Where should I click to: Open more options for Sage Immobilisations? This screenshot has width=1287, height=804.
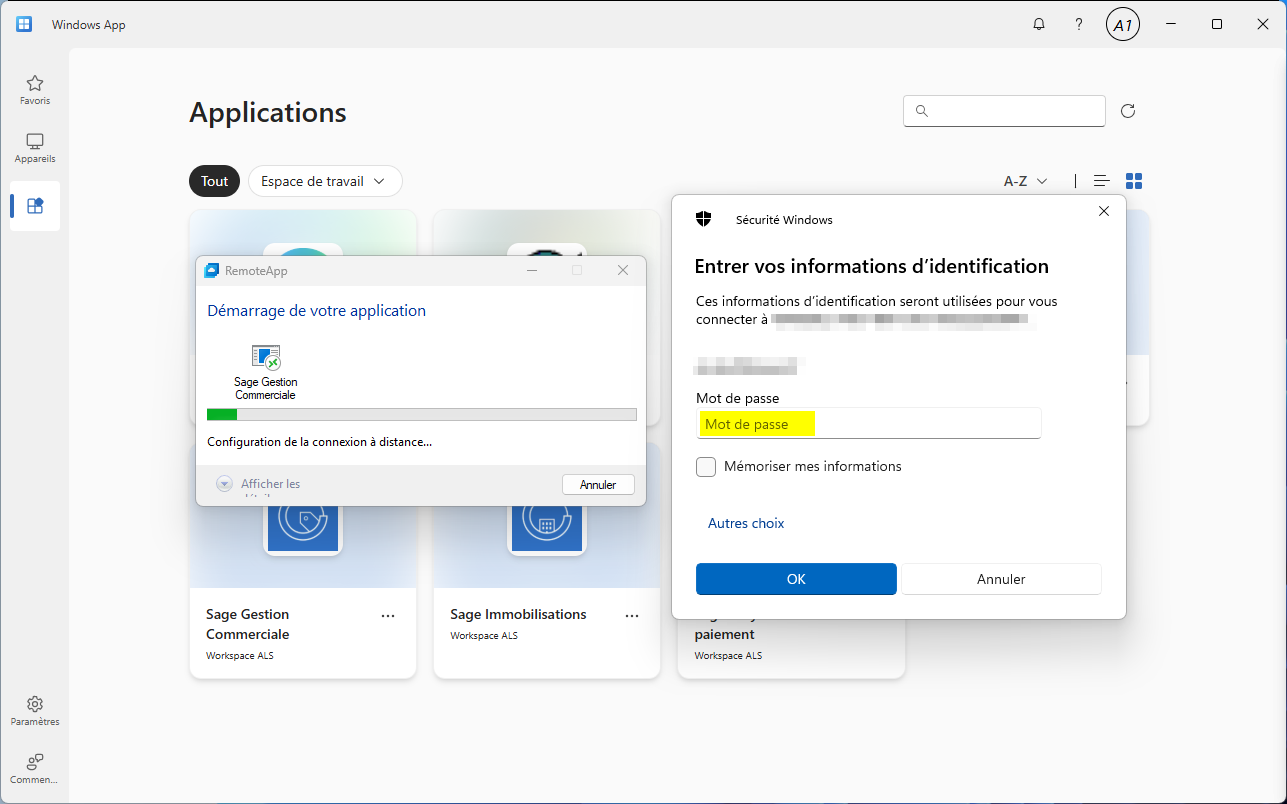(x=632, y=616)
